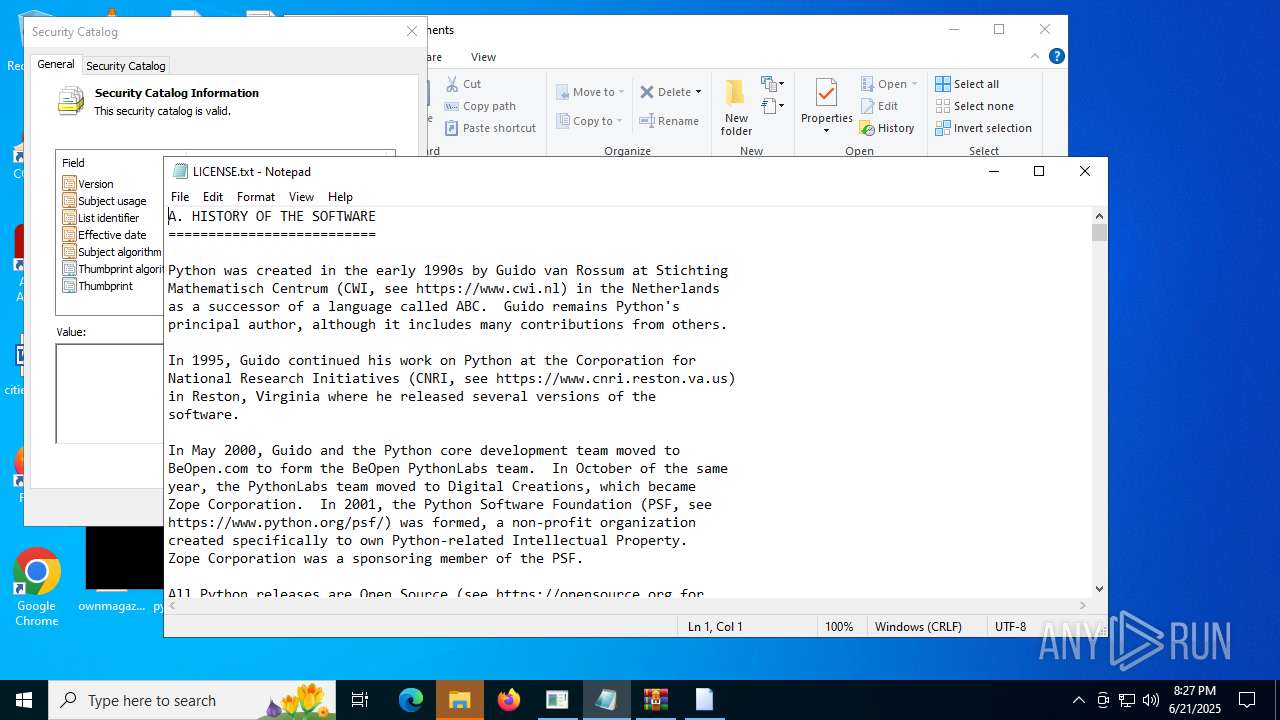
Task: Click Notepad horizontal scroll right arrow
Action: pyautogui.click(x=1082, y=605)
